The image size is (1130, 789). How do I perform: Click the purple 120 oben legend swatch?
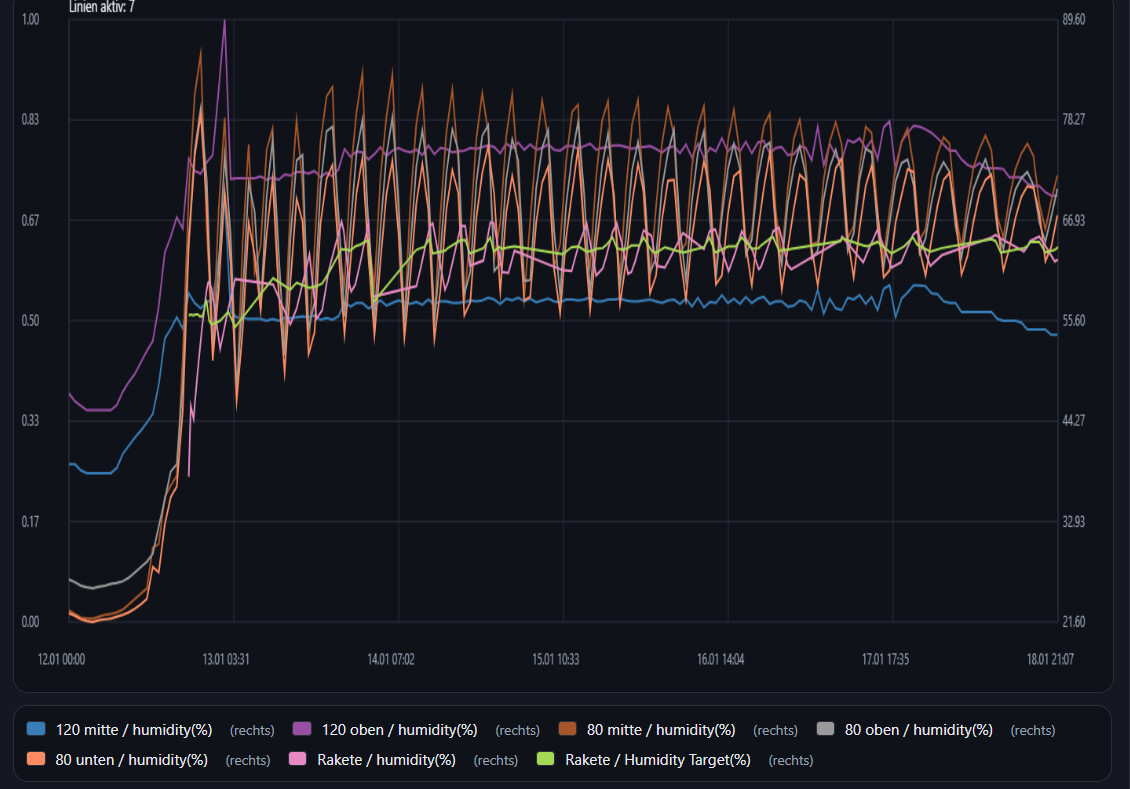pos(303,730)
